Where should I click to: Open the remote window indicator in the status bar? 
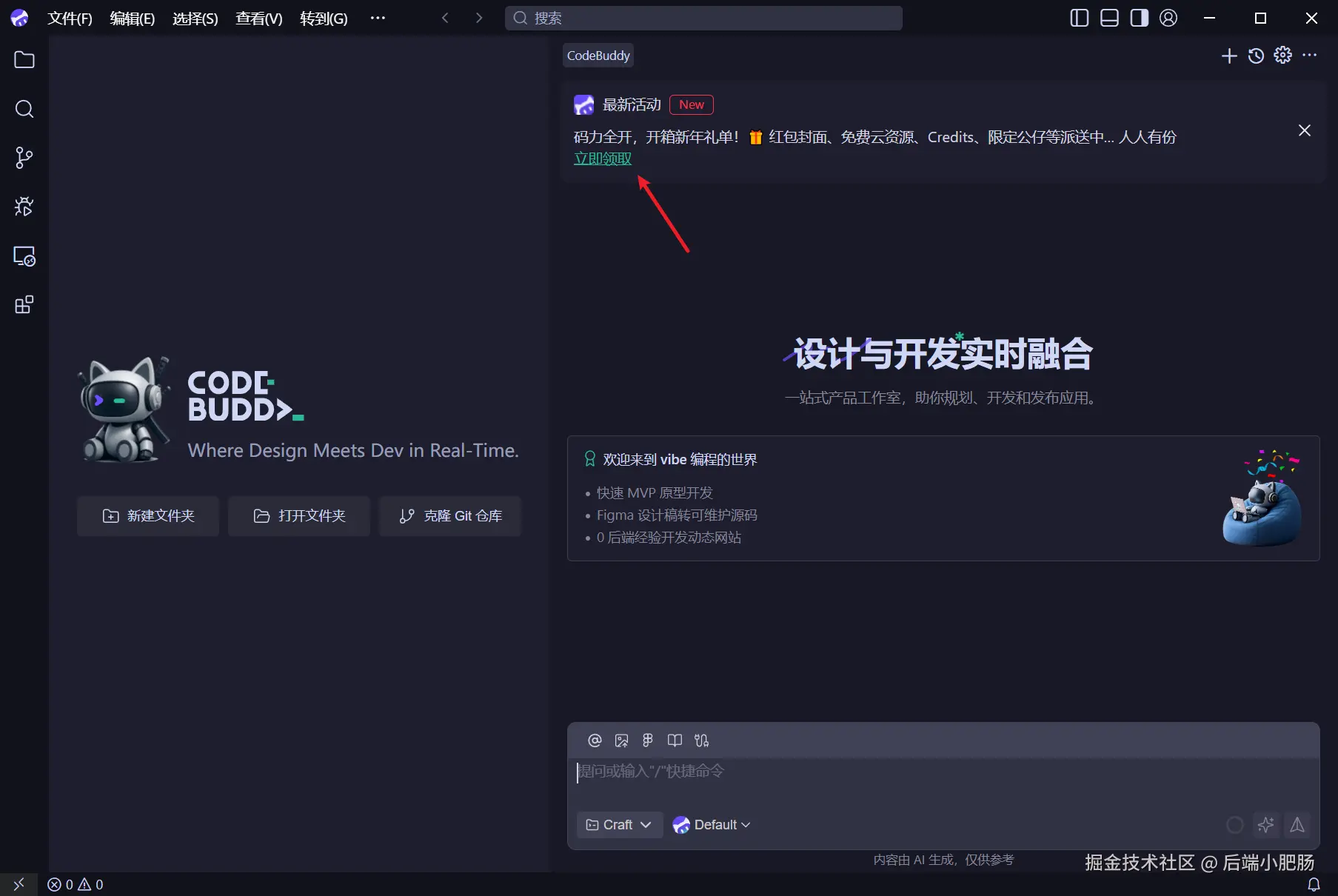tap(19, 884)
